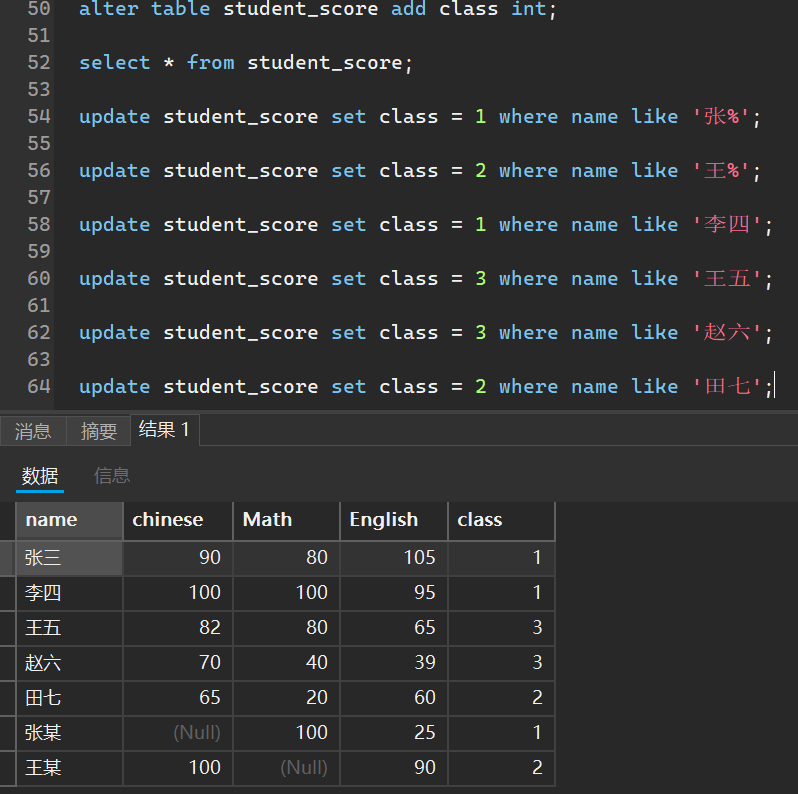Select the 王某 name cell
Screen dimensions: 798x794
(x=70, y=768)
